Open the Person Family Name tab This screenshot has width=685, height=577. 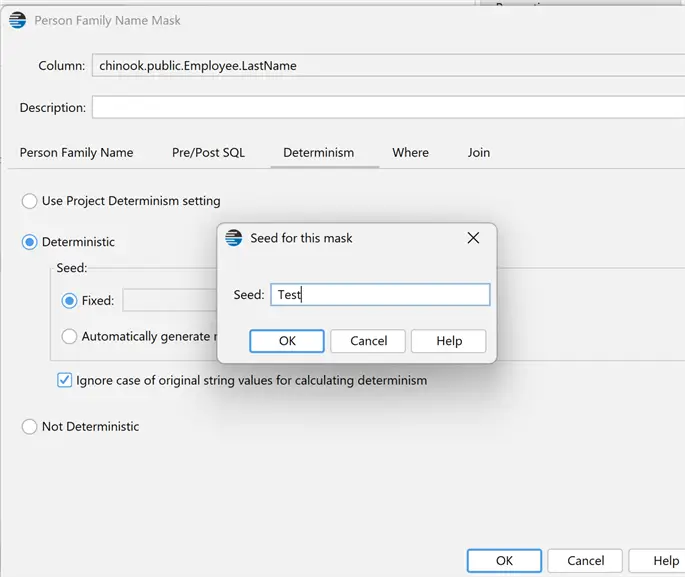click(76, 152)
